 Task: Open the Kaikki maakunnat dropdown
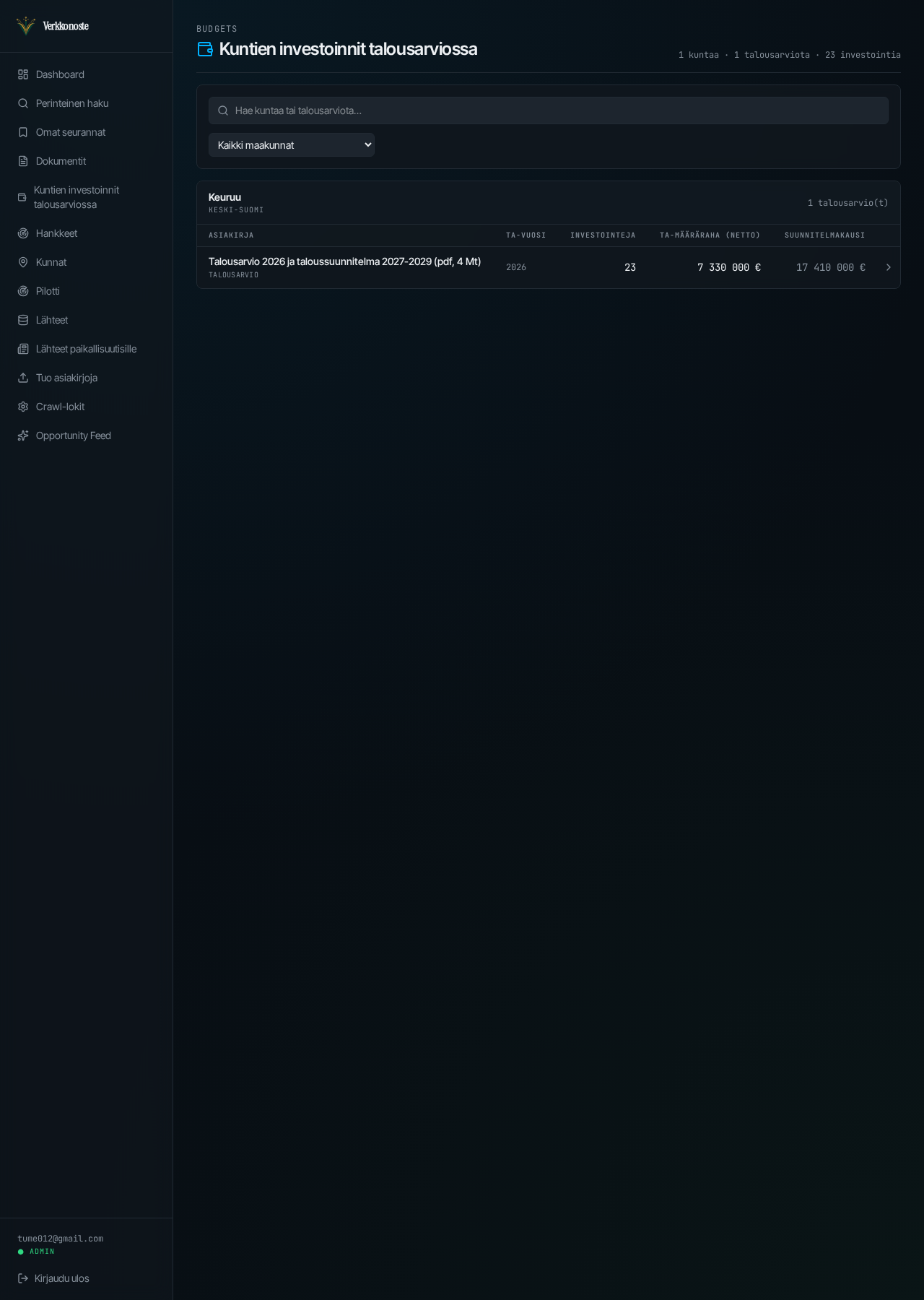(x=292, y=145)
